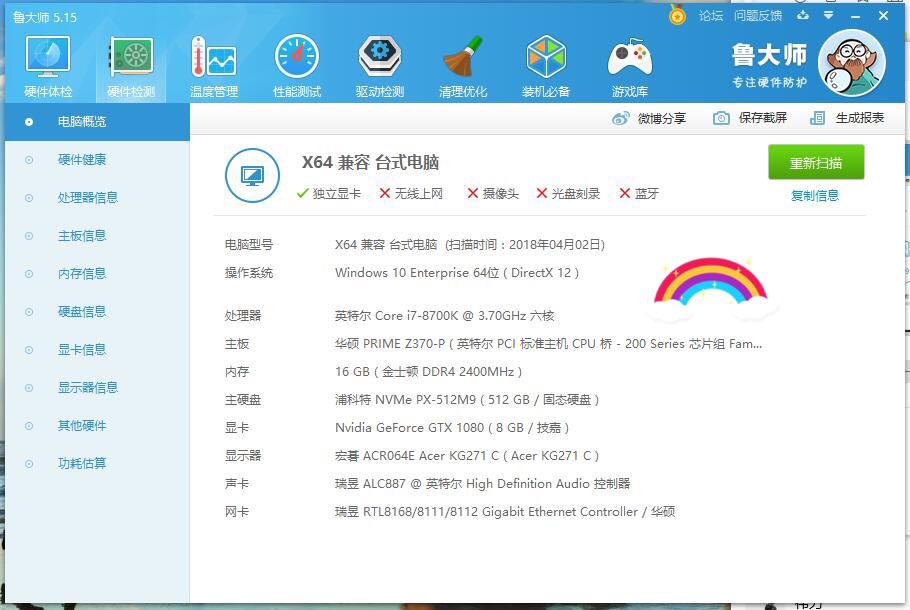Open the title bar dropdown menu arrow
The height and width of the screenshot is (610, 910).
click(828, 15)
